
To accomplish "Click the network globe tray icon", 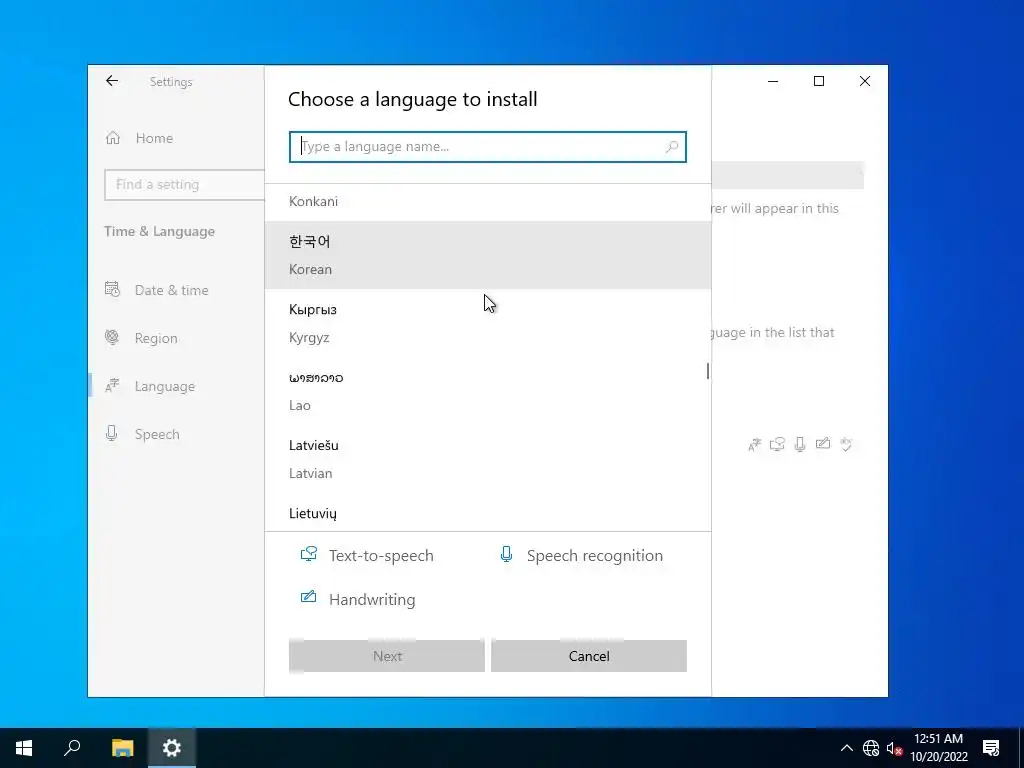I will point(871,748).
